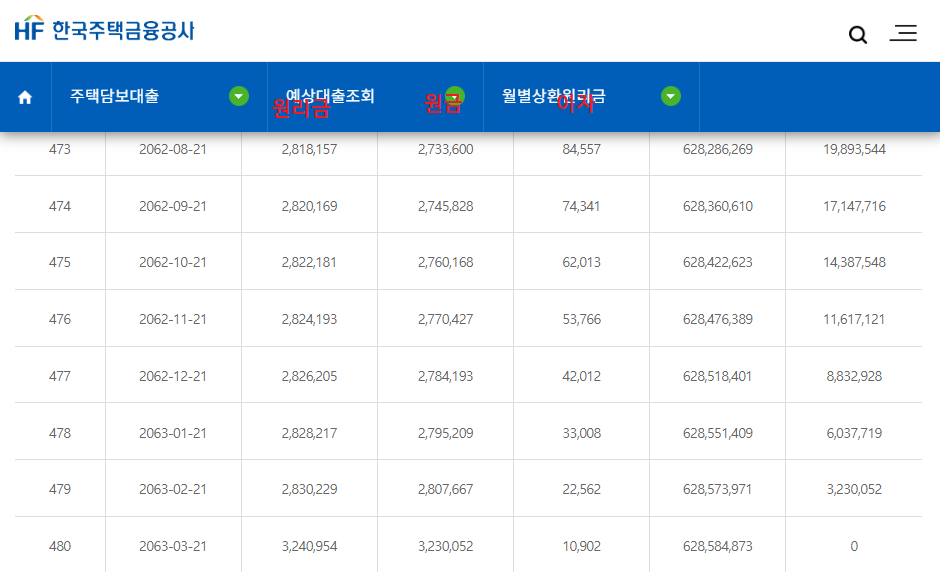Click balance value 19,893,544
Image resolution: width=940 pixels, height=572 pixels.
coord(854,149)
